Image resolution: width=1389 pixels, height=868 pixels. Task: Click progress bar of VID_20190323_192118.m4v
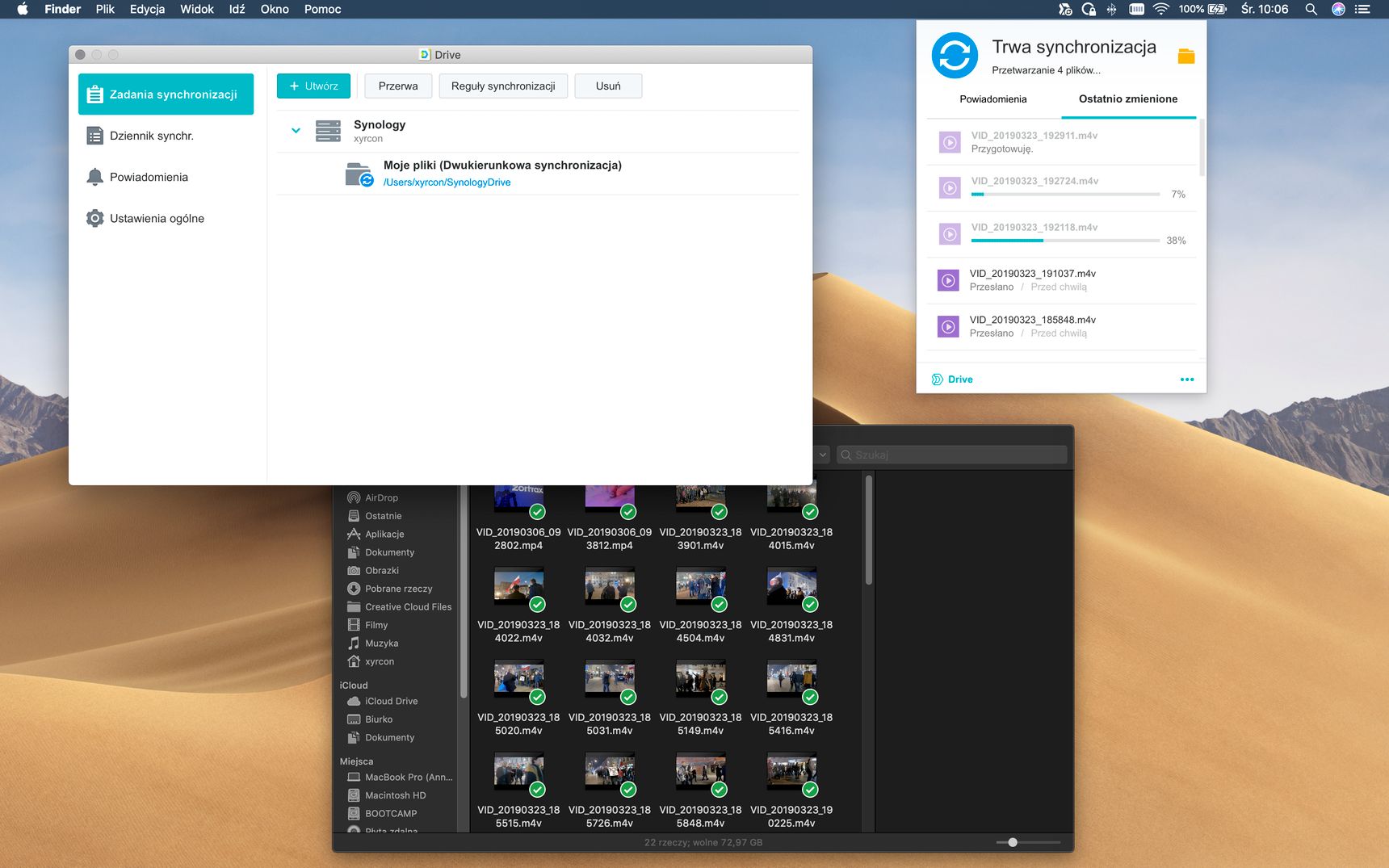(1065, 241)
